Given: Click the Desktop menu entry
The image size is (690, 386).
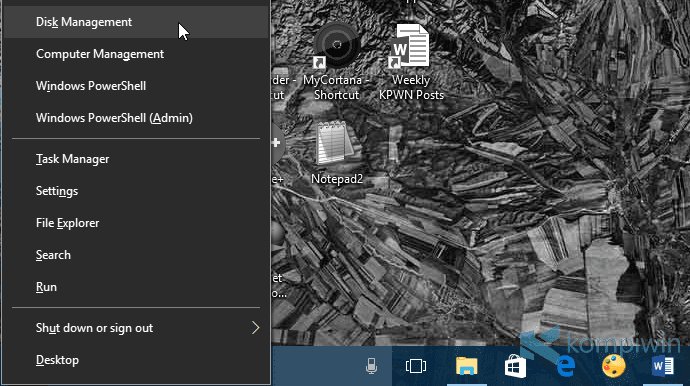Looking at the screenshot, I should tap(136, 360).
